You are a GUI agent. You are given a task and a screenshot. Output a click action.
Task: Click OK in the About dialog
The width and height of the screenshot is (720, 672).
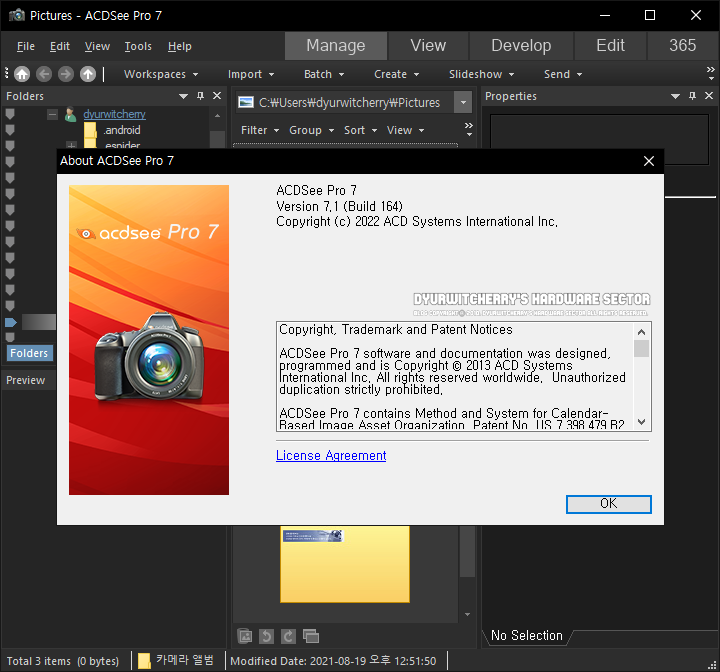click(x=608, y=504)
